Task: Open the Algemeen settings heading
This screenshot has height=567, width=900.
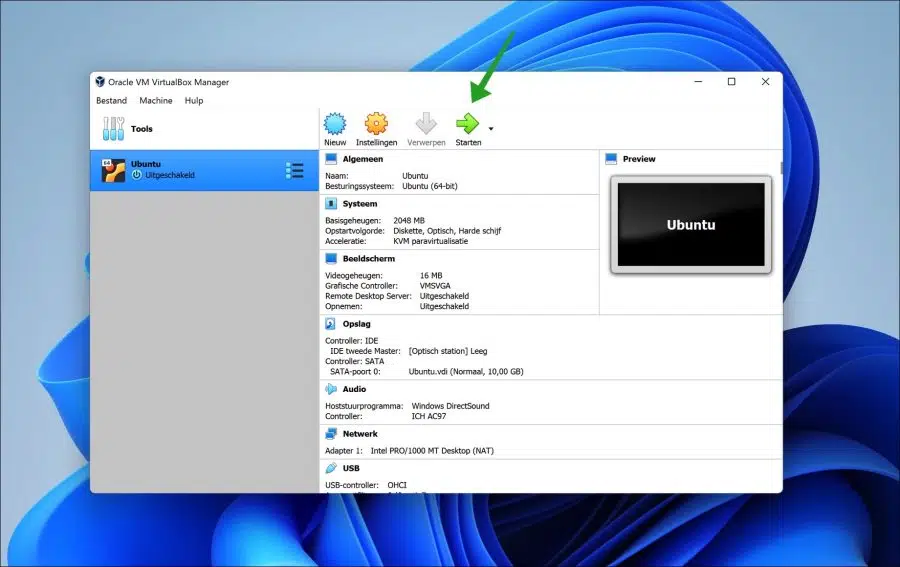Action: tap(363, 159)
